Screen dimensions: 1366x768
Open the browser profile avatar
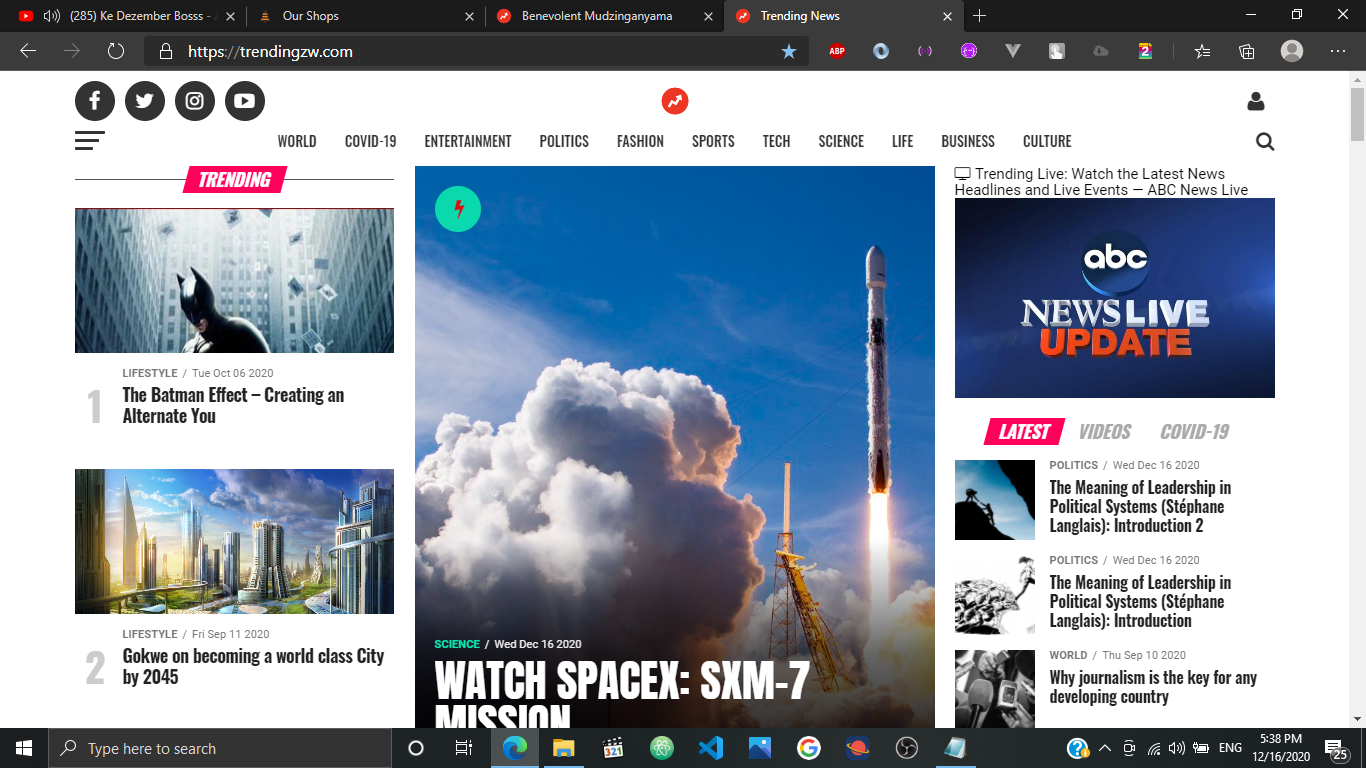(1292, 51)
